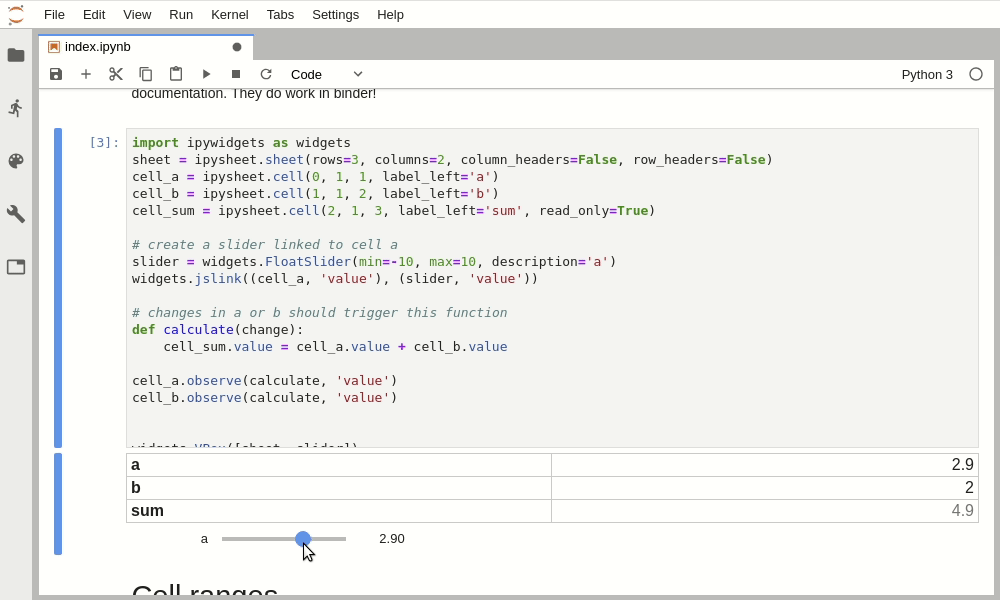
Task: Open the cell type Code dropdown
Action: (327, 75)
